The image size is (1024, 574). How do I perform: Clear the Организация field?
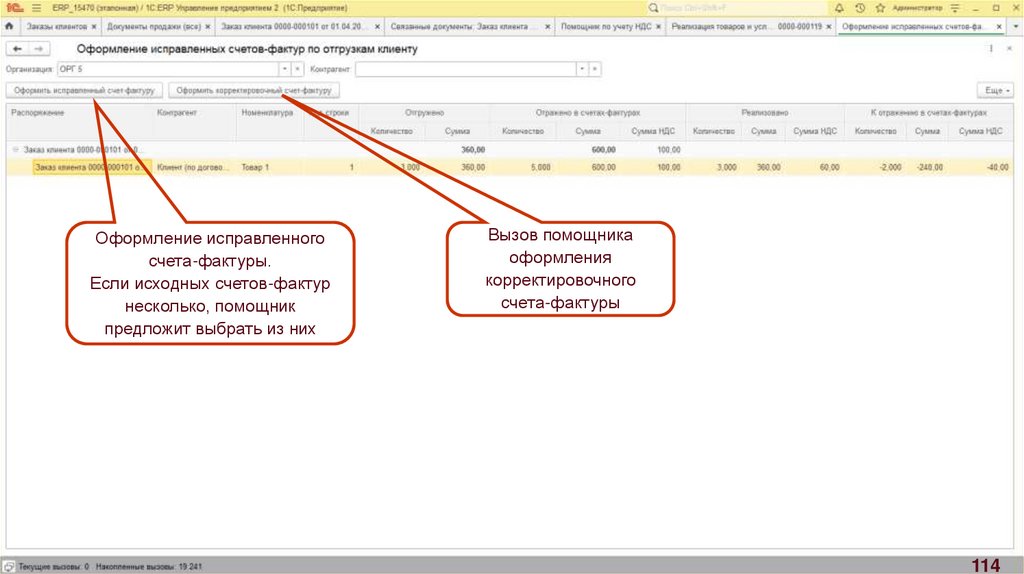(x=297, y=69)
